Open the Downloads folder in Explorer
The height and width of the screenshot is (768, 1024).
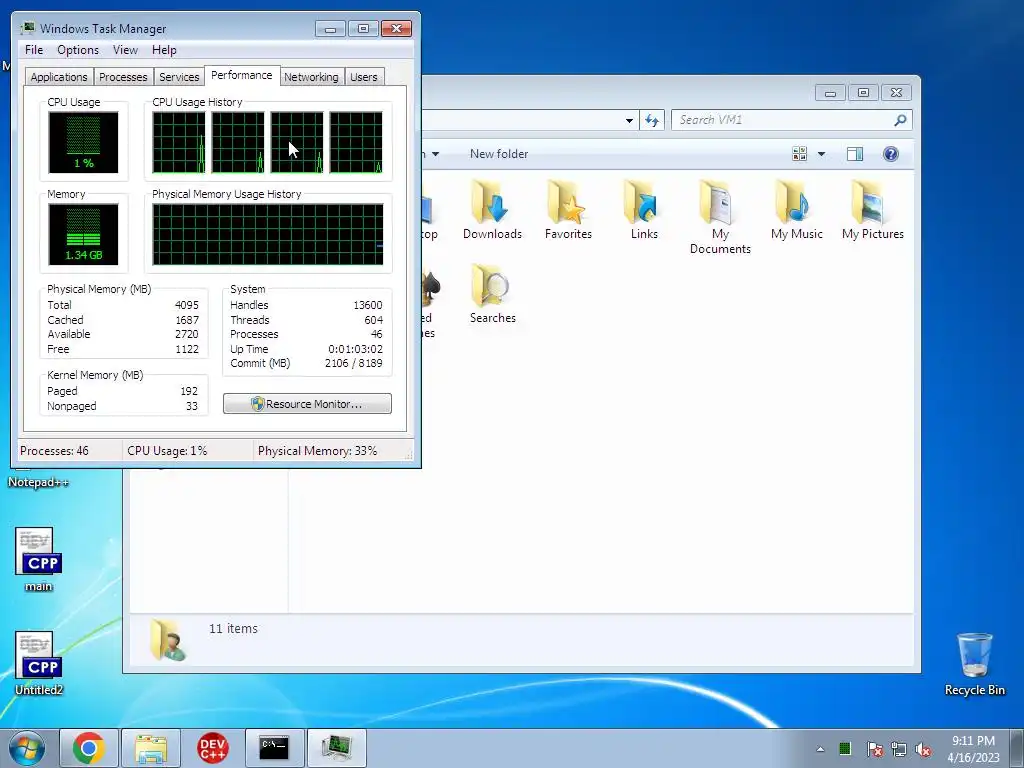pos(492,210)
